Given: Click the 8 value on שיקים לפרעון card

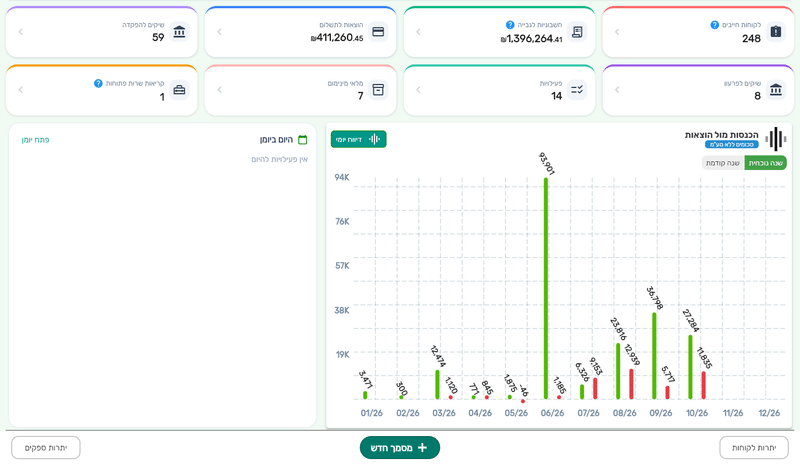Looking at the screenshot, I should click(757, 96).
